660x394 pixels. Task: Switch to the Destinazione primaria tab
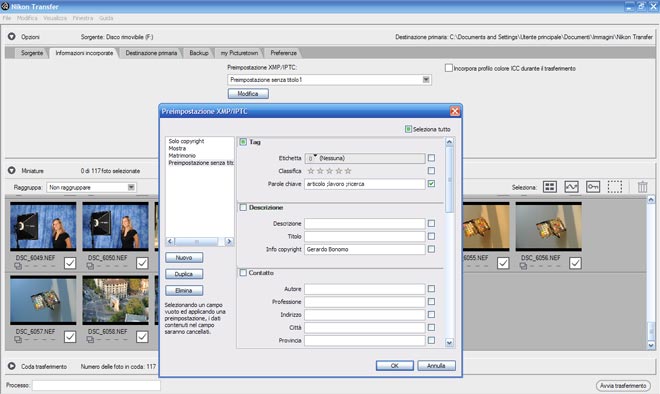(x=151, y=53)
